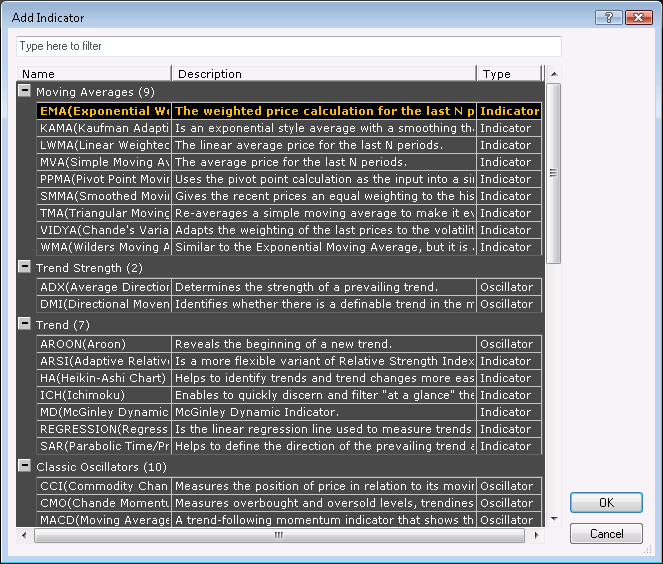Click the horizontal scrollbar right arrow
This screenshot has height=564, width=663.
click(x=536, y=535)
